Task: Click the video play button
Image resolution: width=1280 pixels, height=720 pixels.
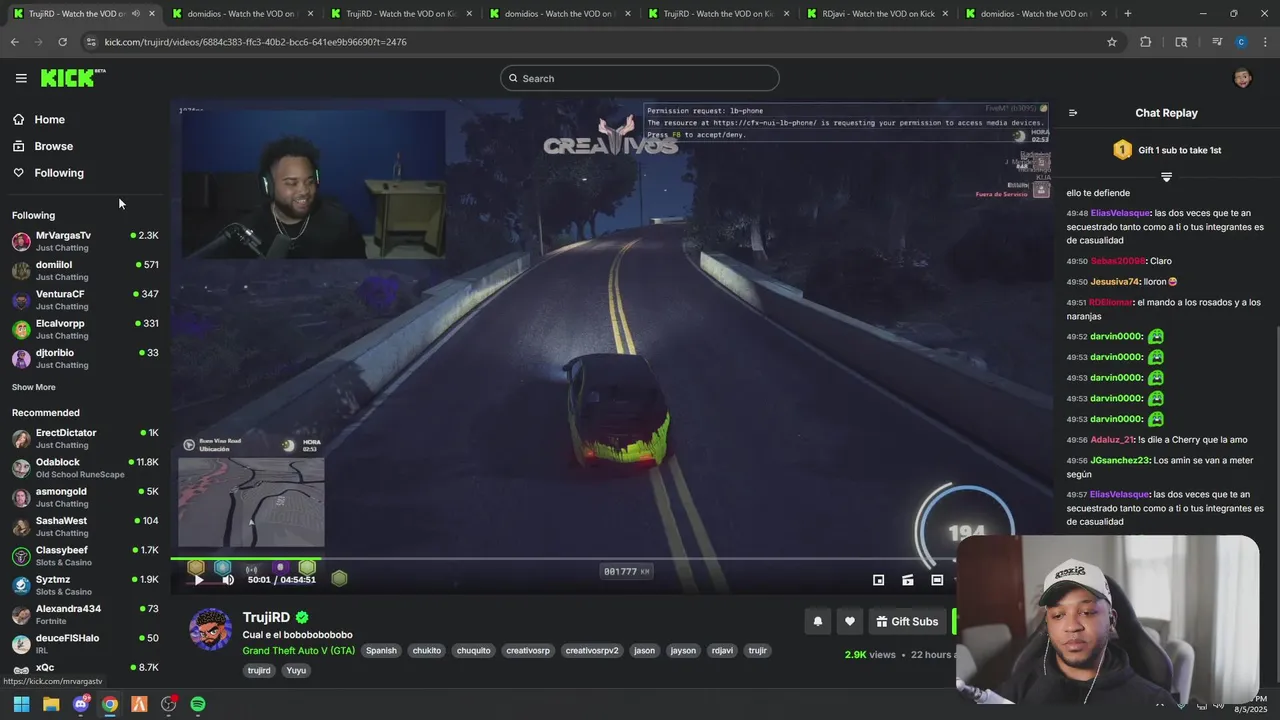Action: (198, 579)
